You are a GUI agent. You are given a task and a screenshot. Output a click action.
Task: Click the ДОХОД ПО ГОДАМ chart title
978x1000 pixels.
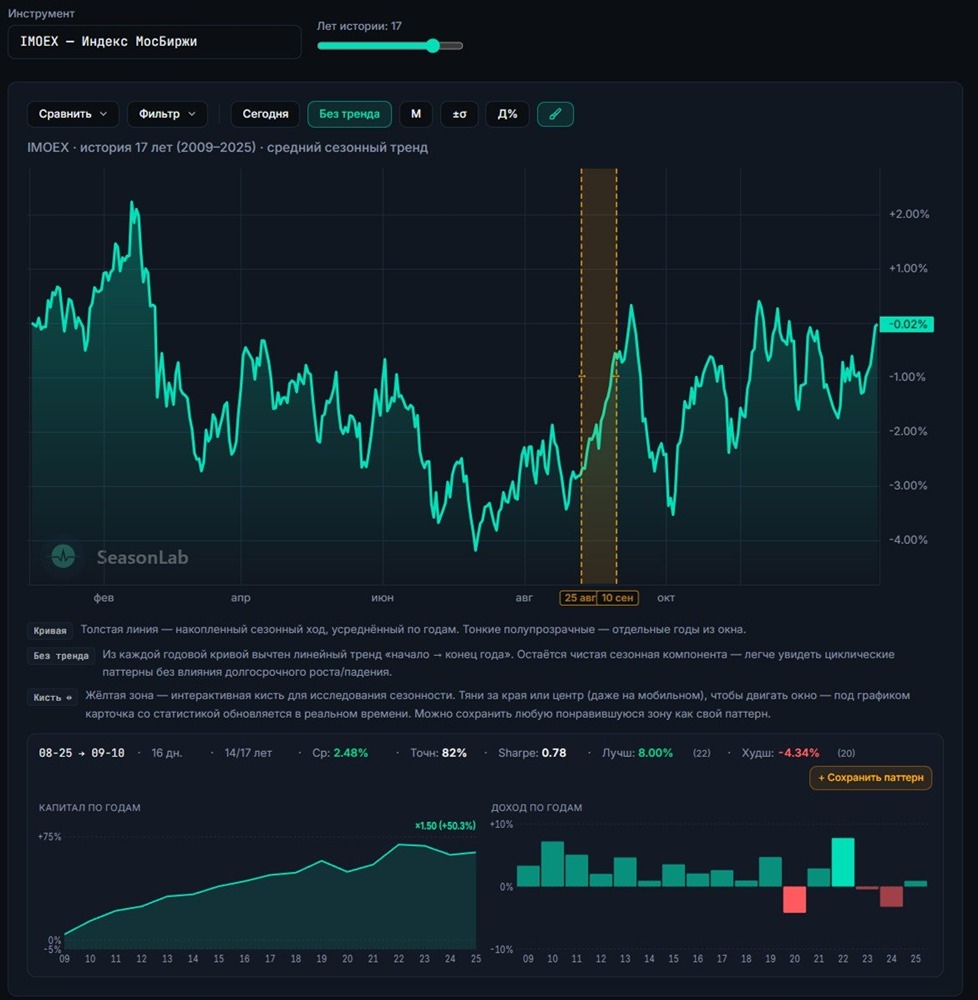tap(536, 807)
